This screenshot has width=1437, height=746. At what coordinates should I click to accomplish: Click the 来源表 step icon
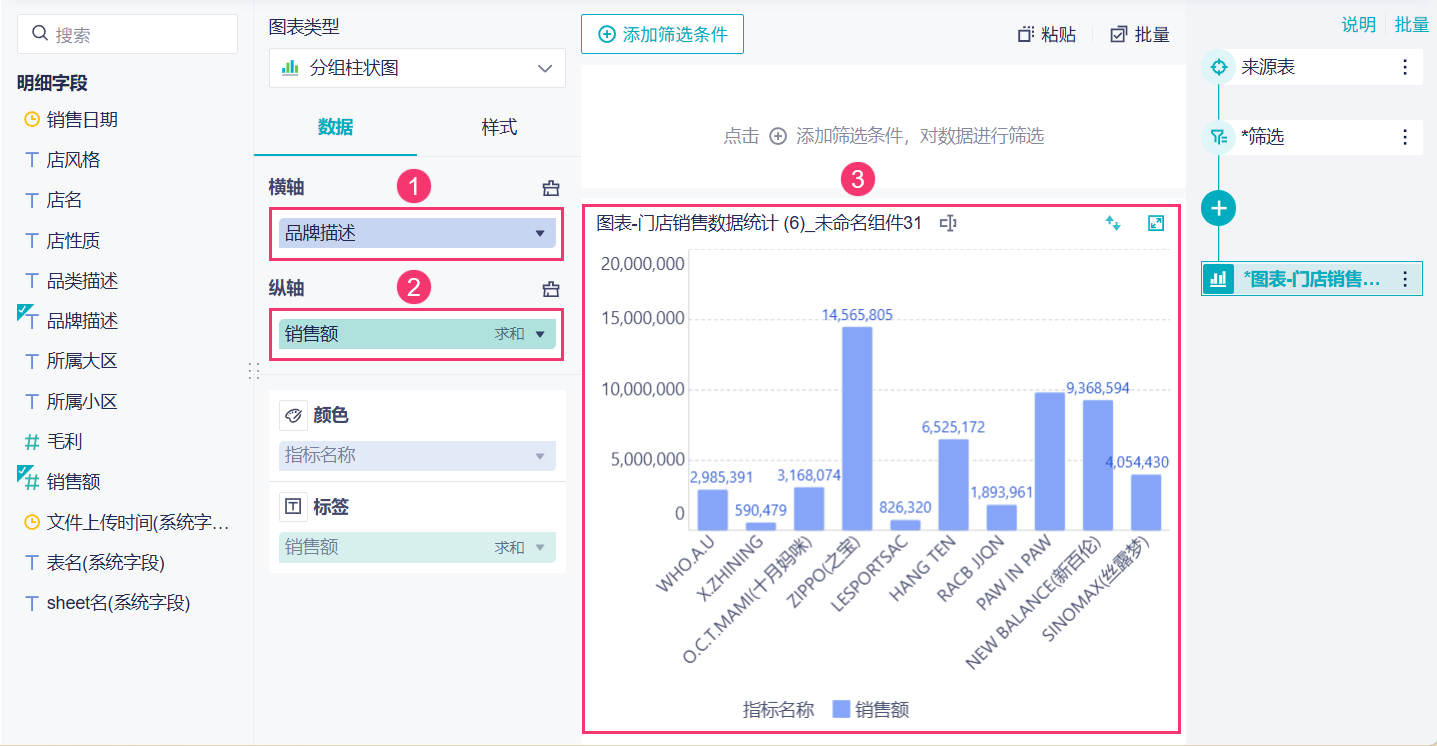pos(1218,67)
